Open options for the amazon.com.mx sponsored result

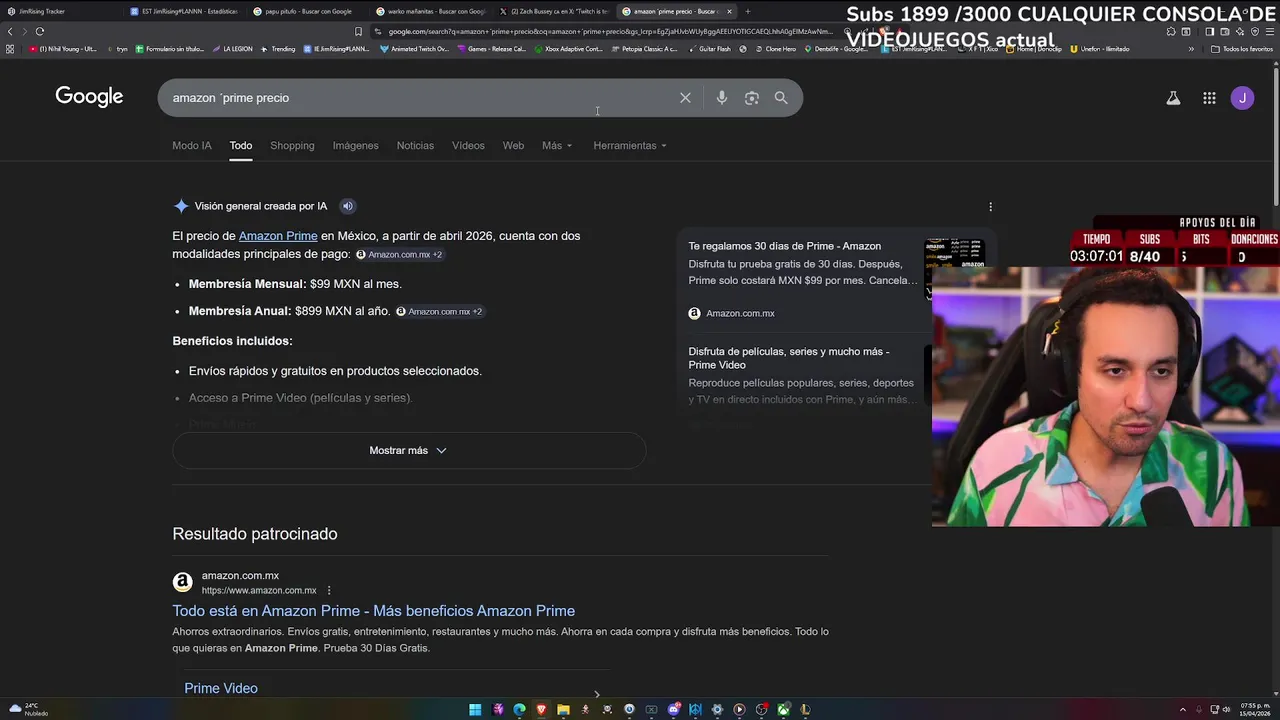[x=329, y=590]
